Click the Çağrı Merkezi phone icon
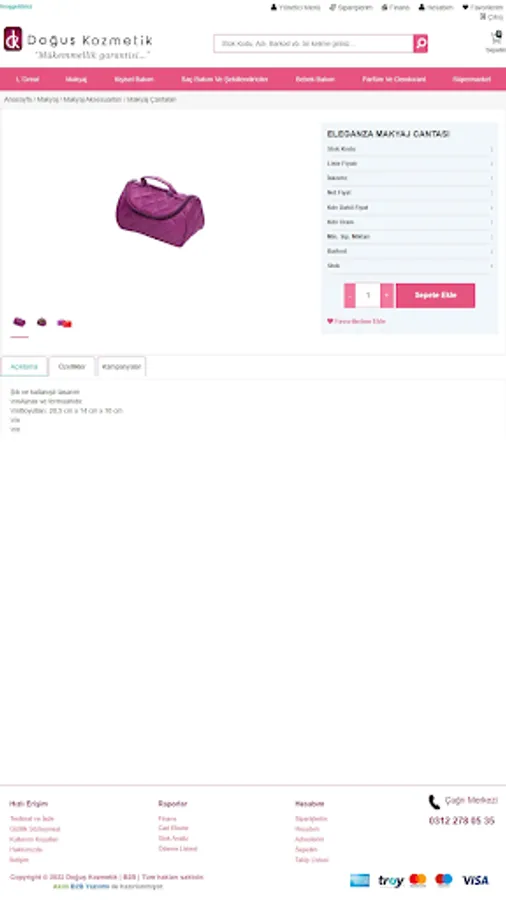Screen dimensions: 506x900 click(434, 802)
